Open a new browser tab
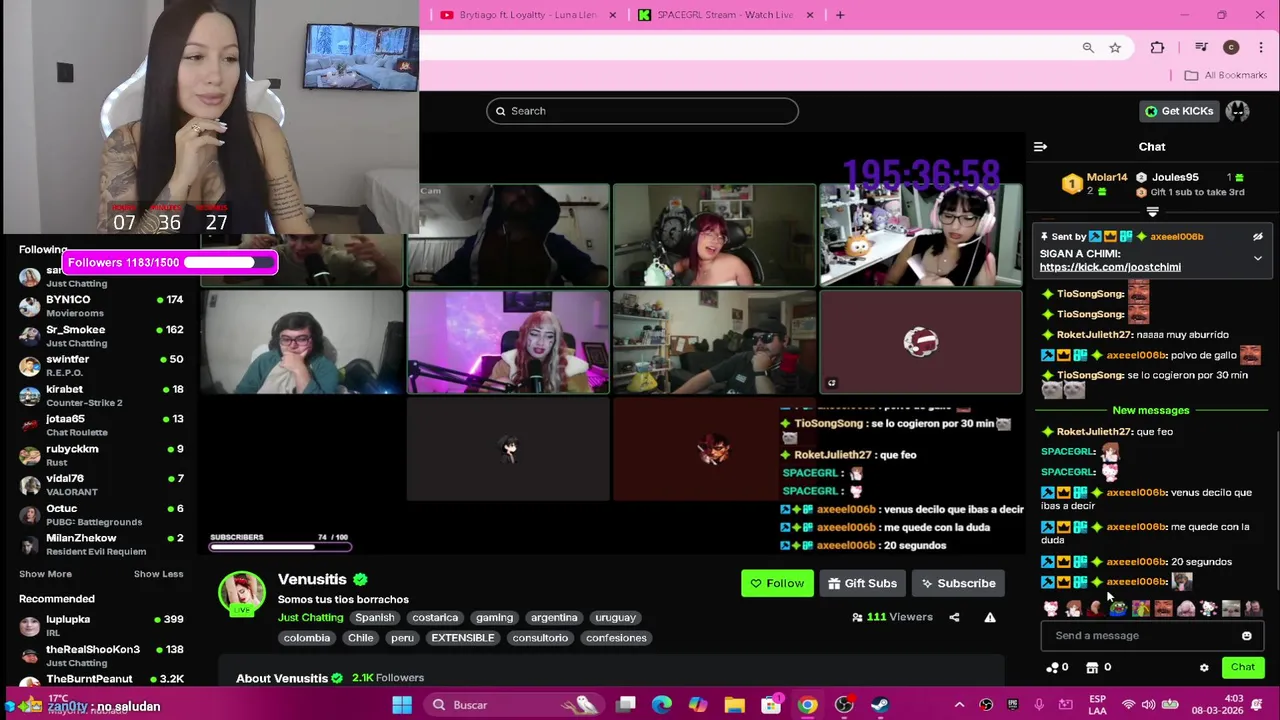 (x=840, y=15)
